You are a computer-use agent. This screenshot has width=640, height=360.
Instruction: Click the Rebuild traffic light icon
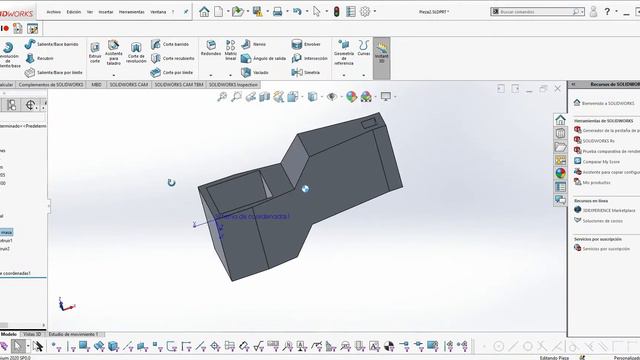tap(336, 12)
